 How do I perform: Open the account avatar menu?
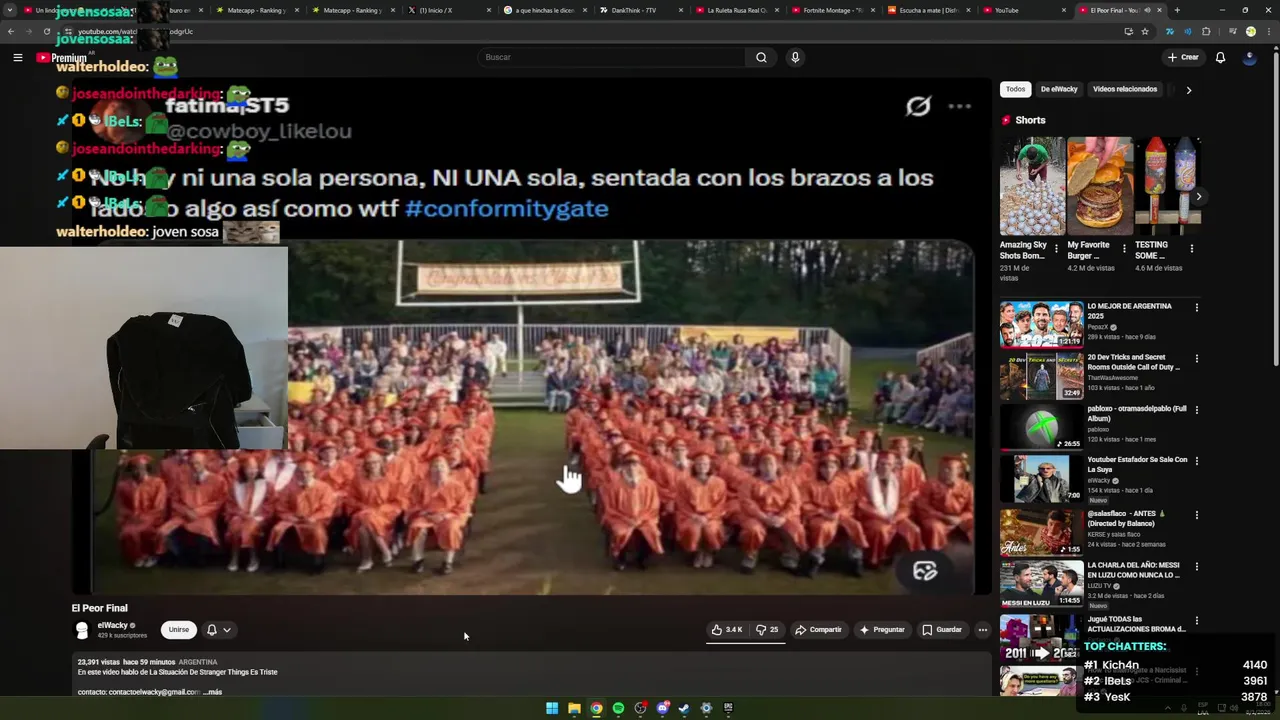(1249, 57)
